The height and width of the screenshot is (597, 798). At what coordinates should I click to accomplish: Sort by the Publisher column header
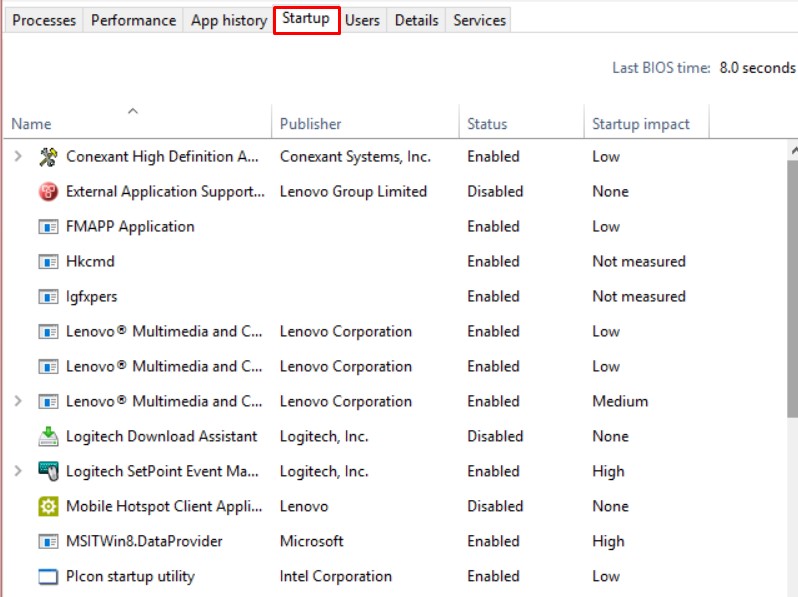click(365, 124)
